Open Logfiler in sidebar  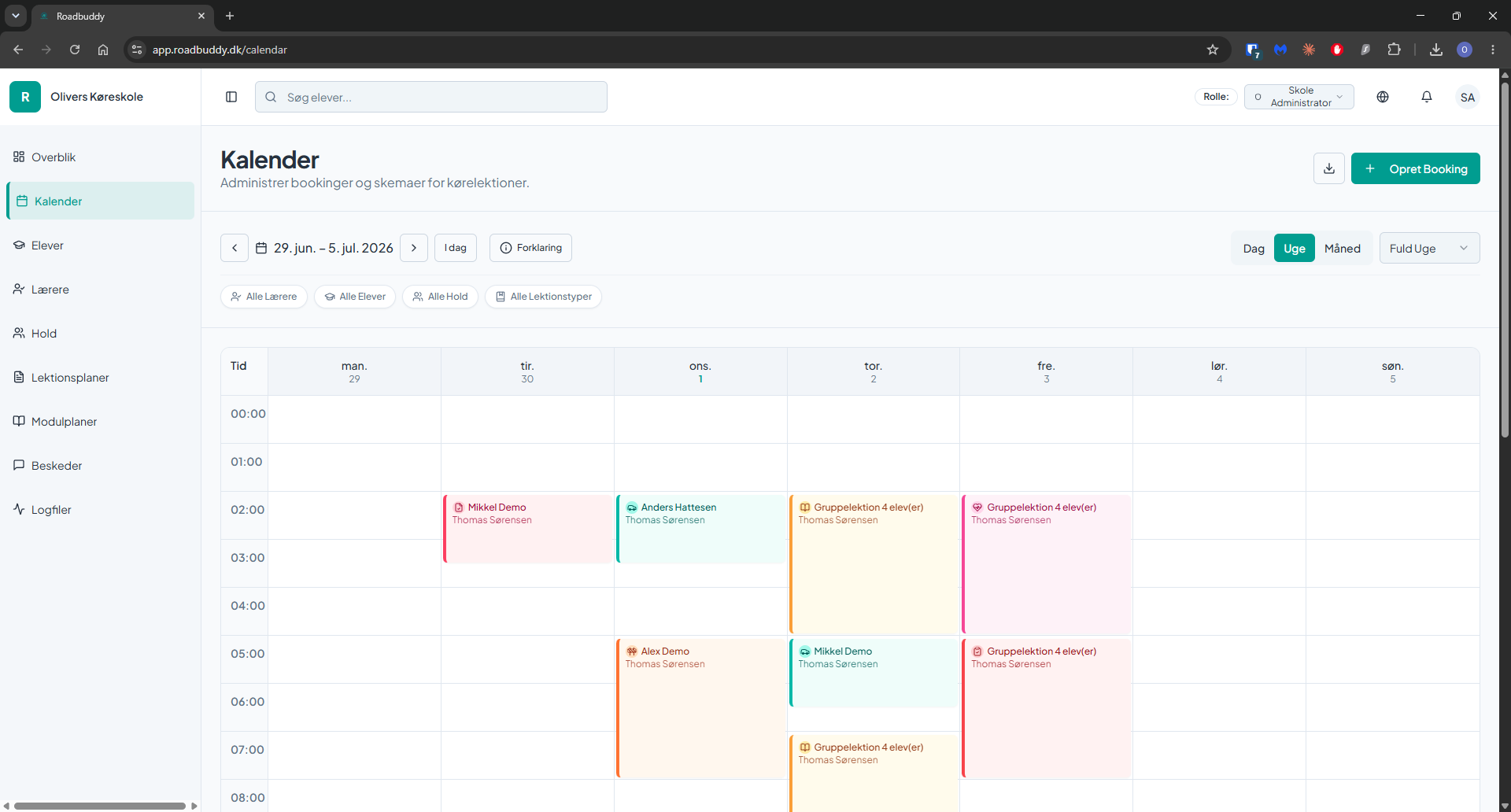click(x=101, y=510)
